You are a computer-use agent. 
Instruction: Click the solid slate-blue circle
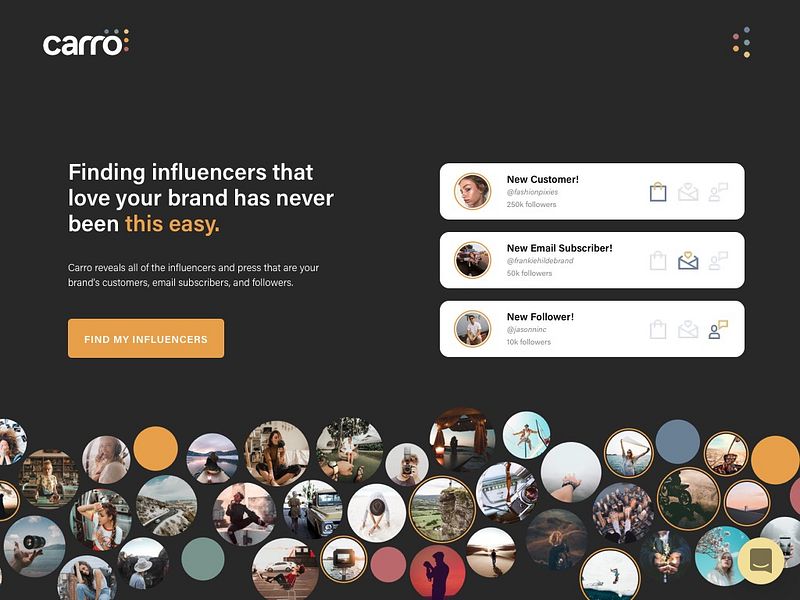click(x=678, y=442)
